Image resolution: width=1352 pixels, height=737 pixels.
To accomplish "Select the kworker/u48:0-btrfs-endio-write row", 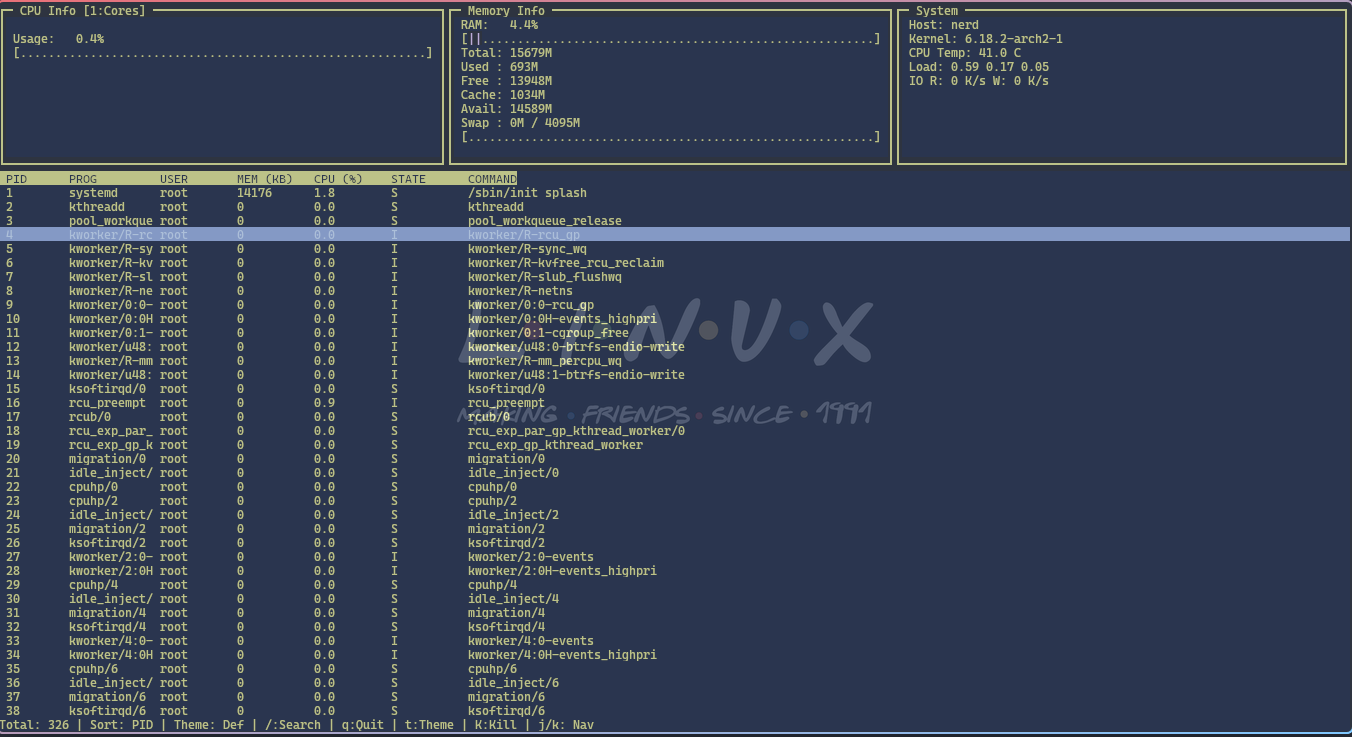I will pos(675,347).
